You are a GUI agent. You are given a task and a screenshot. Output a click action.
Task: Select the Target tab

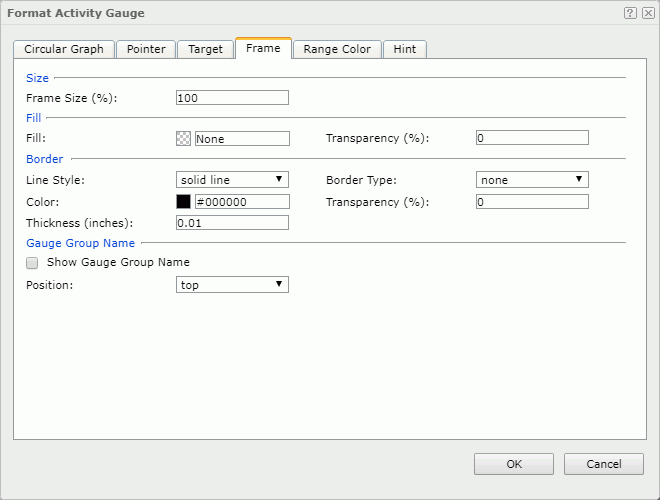click(x=206, y=49)
